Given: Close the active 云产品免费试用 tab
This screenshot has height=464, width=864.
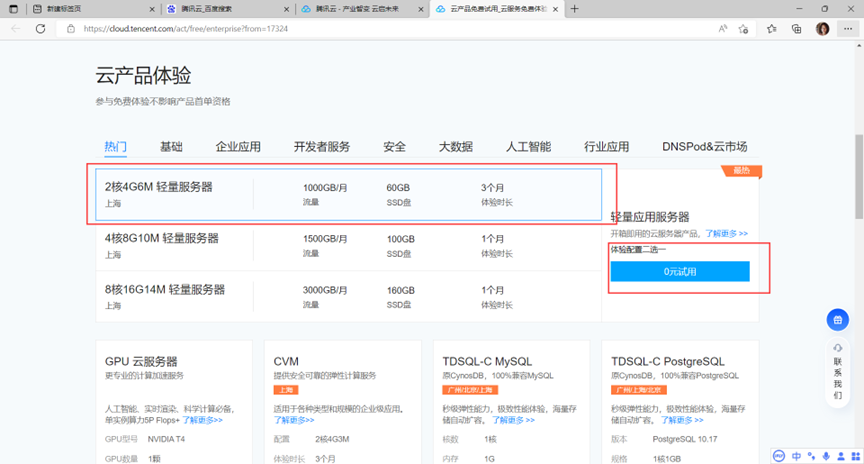Looking at the screenshot, I should 555,9.
